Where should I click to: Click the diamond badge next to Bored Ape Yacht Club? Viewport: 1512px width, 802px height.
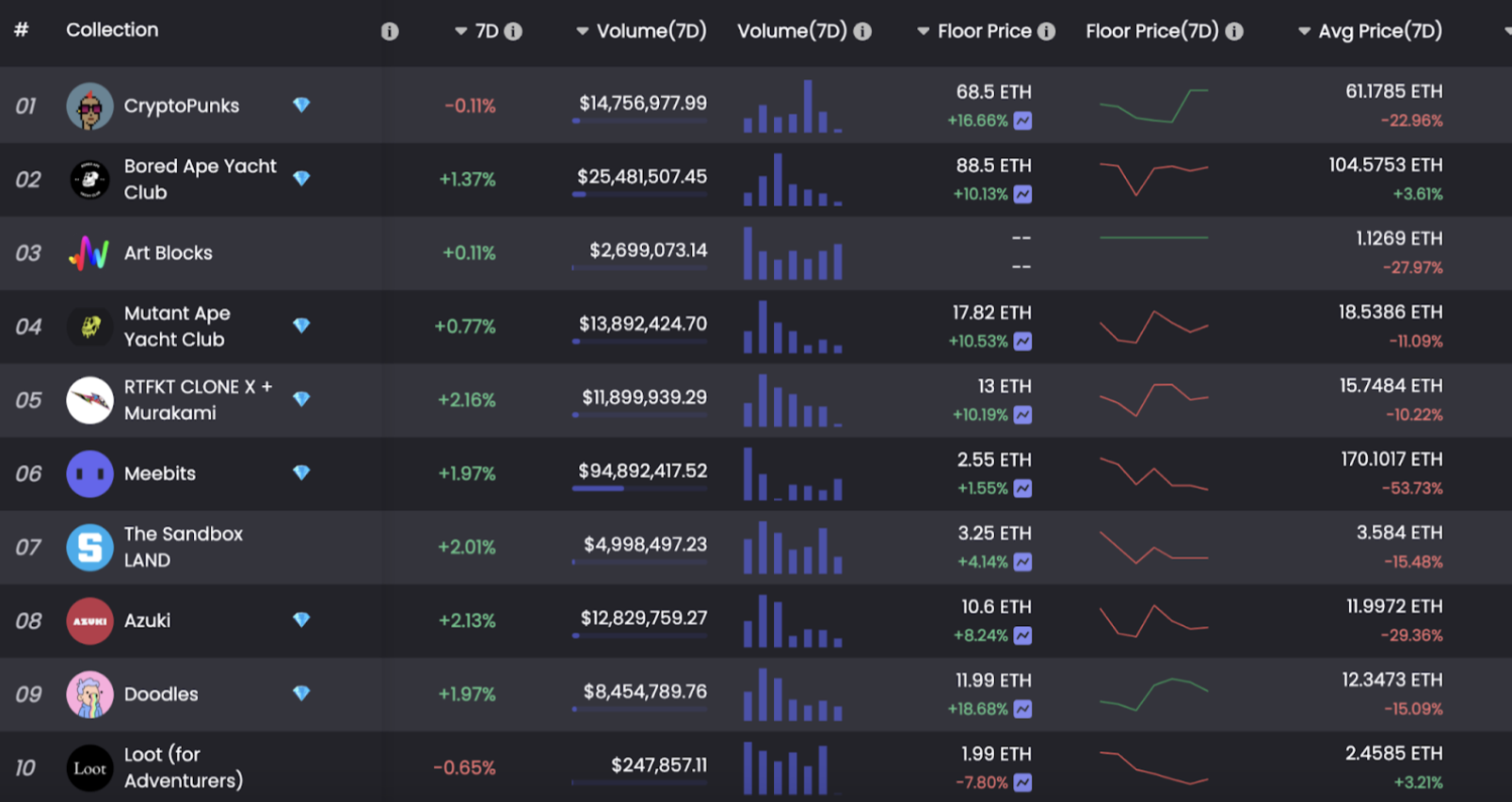[x=301, y=178]
